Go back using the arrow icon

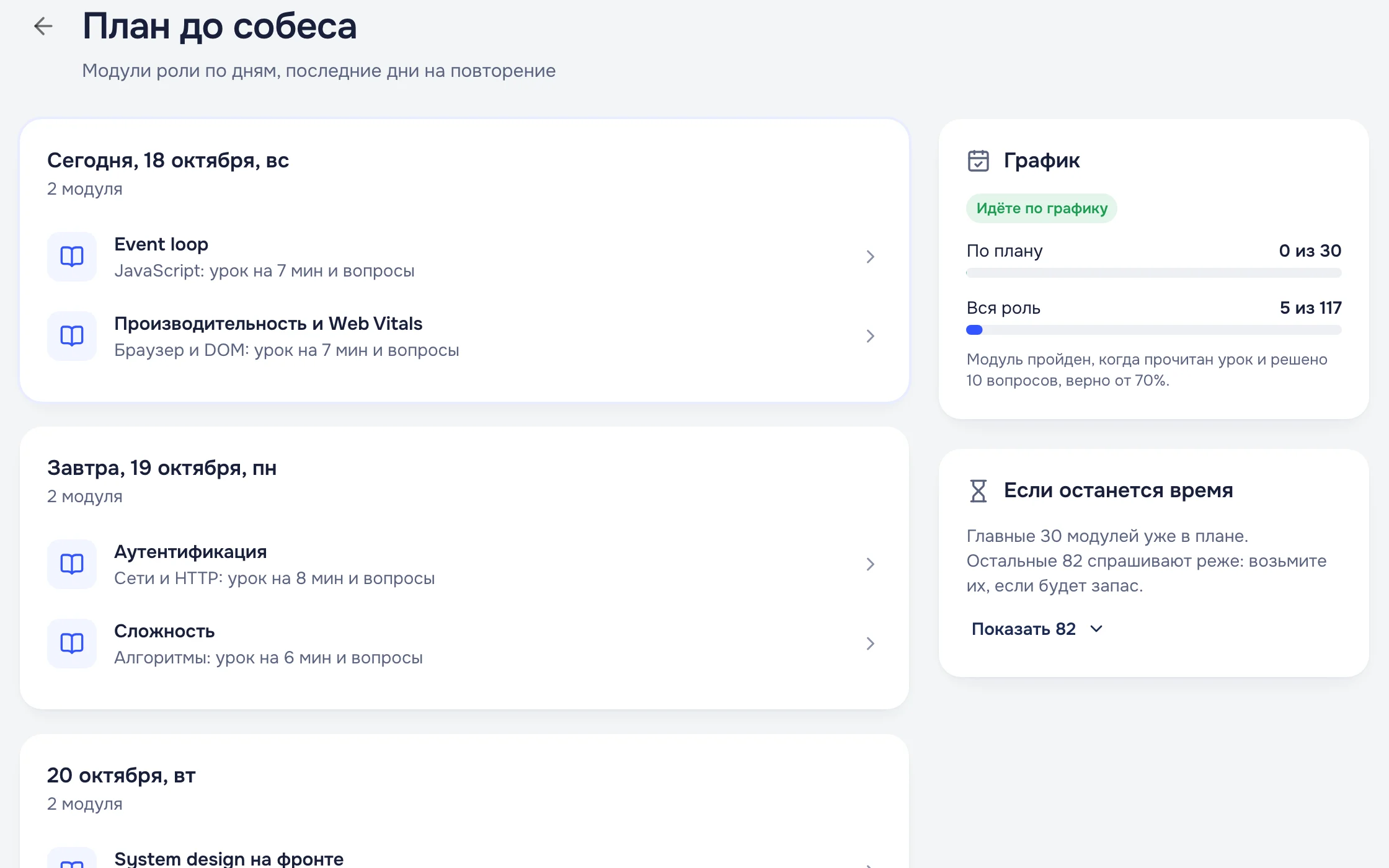[43, 26]
